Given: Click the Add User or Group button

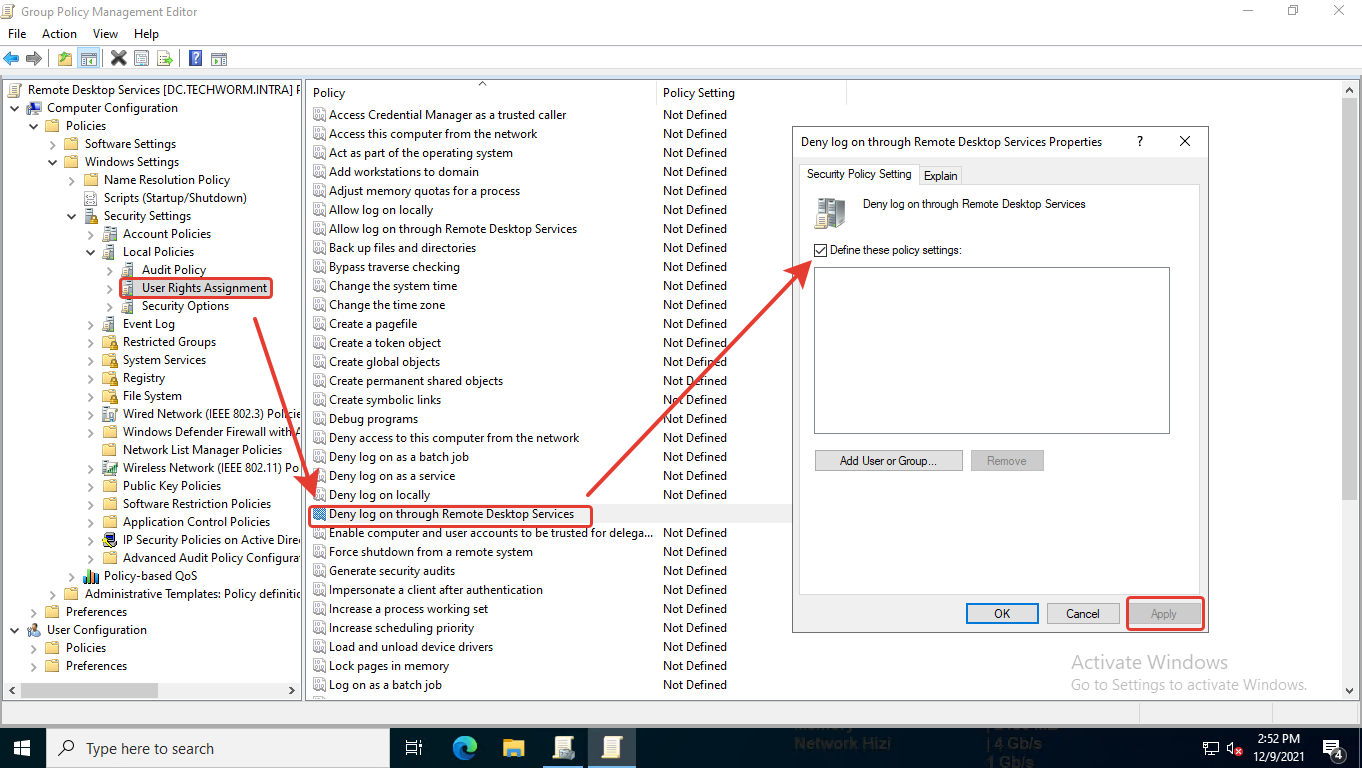Looking at the screenshot, I should click(888, 461).
